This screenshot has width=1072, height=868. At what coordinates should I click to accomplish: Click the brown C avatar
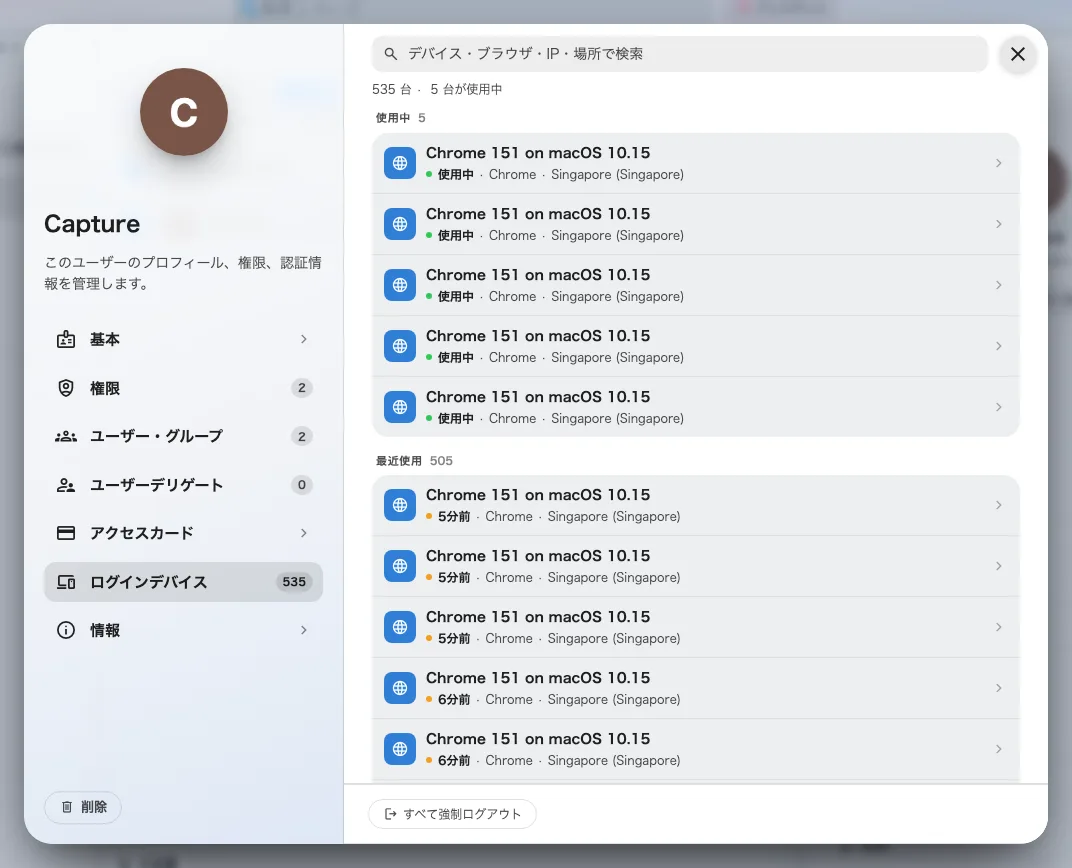(x=184, y=111)
